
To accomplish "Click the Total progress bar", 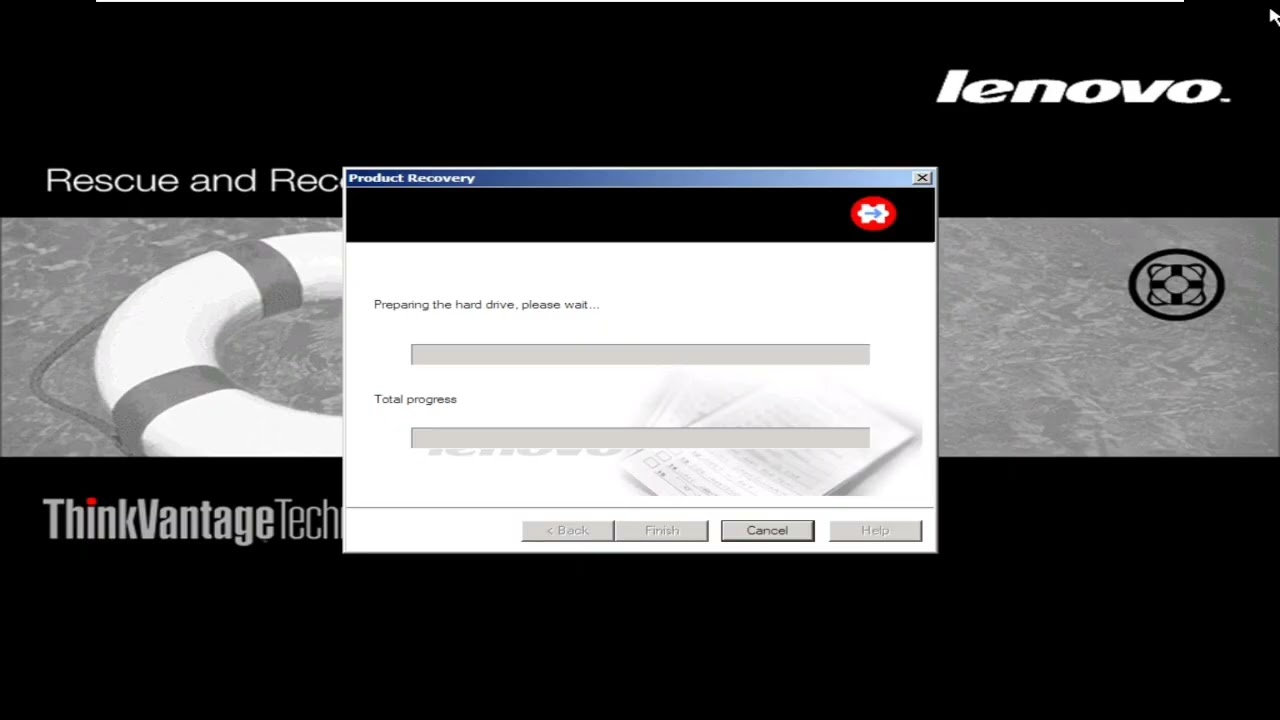I will click(x=640, y=437).
